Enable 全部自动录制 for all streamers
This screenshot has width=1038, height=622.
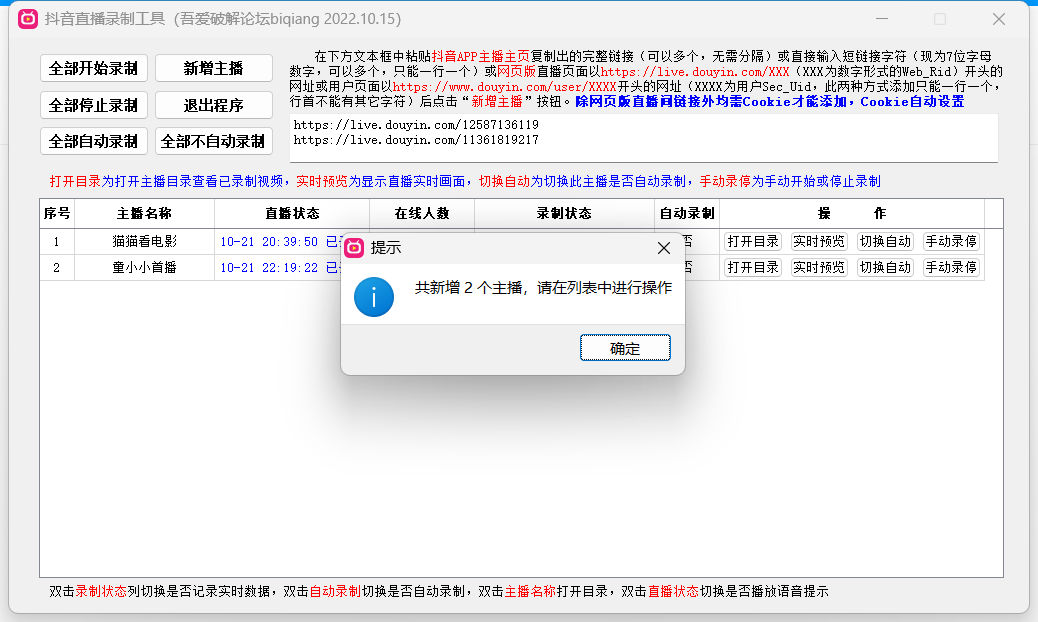point(93,141)
